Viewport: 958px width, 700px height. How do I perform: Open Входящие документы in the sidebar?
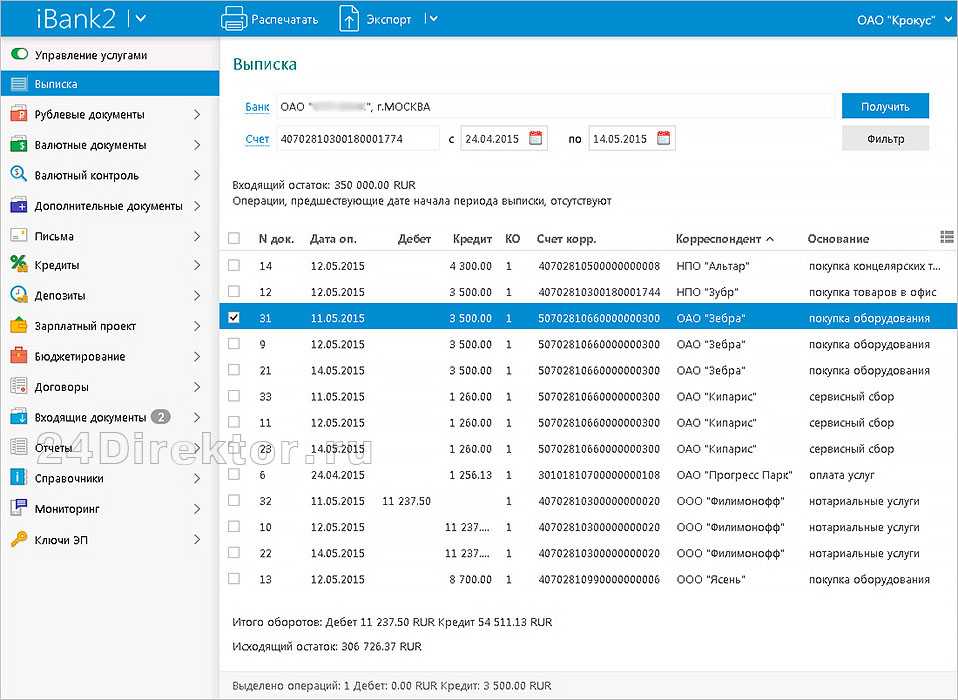(x=90, y=417)
